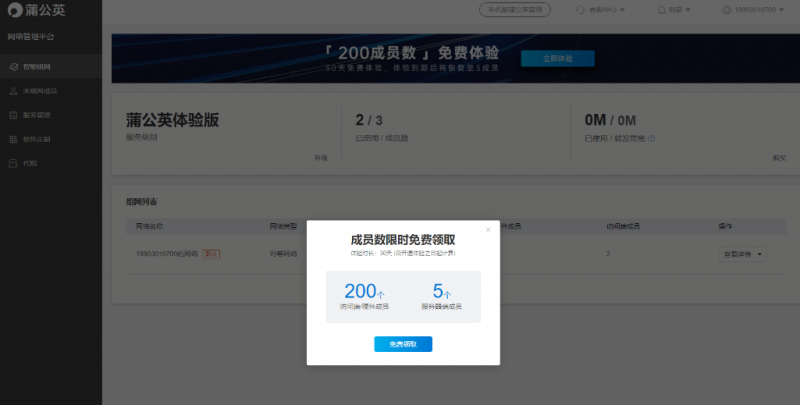
Task: Click the customer service headset icon
Action: coord(581,10)
